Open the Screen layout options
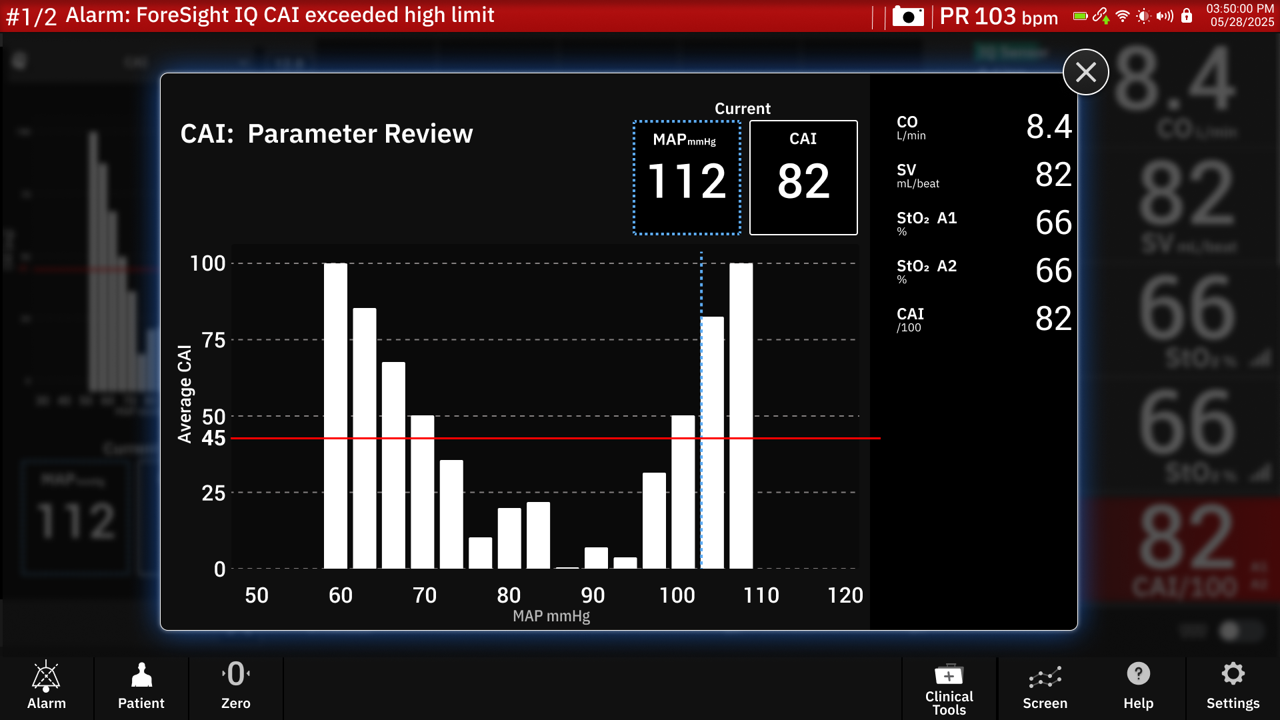The image size is (1280, 720). point(1045,686)
